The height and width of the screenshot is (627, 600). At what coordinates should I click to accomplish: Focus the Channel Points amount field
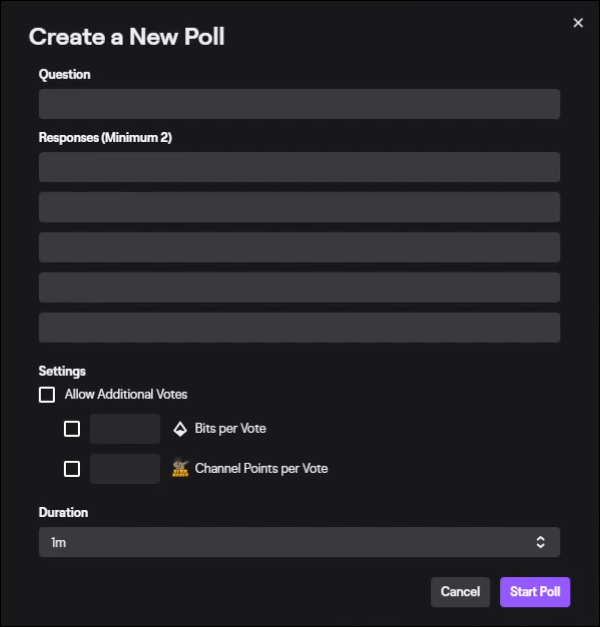[x=125, y=468]
